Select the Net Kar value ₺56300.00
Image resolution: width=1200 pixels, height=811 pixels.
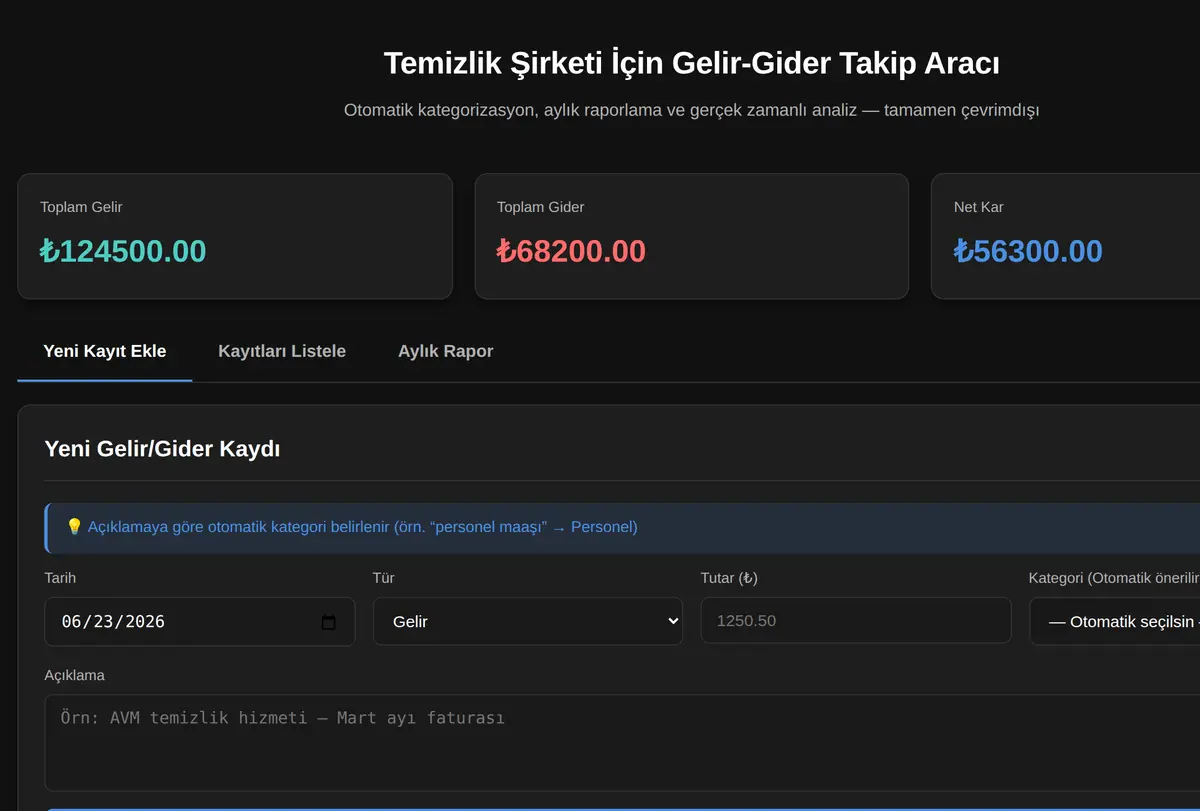coord(1028,251)
